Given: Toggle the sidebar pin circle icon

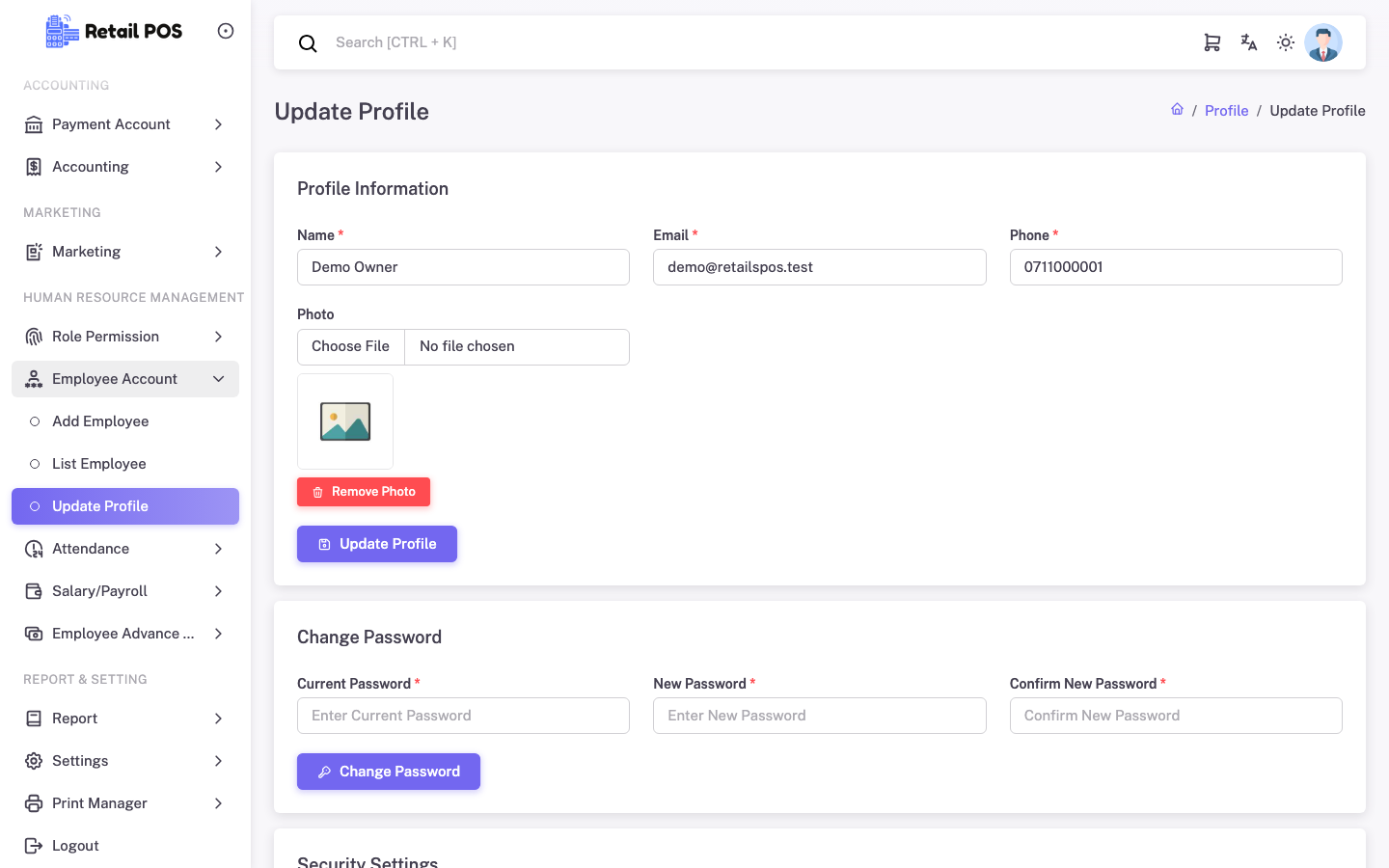Looking at the screenshot, I should [x=226, y=31].
